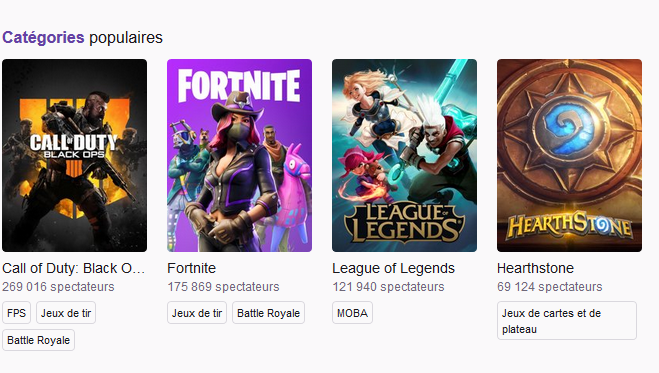Choose Jeux de tir tag under Fortnite
The height and width of the screenshot is (373, 659).
tap(197, 313)
